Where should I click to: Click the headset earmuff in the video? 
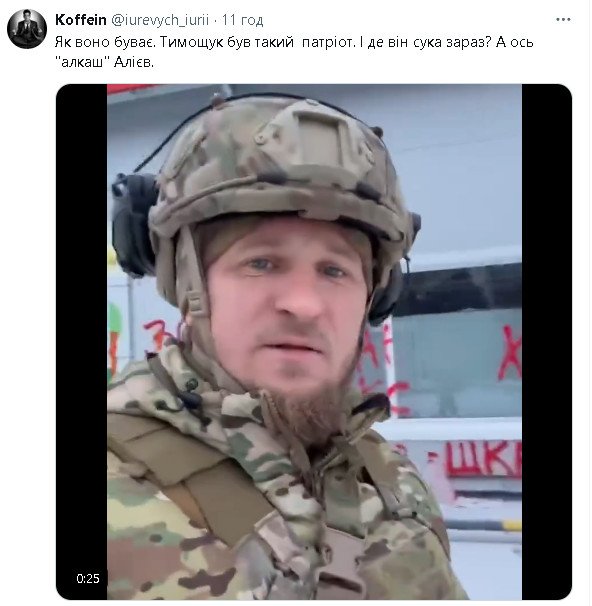pos(133,224)
